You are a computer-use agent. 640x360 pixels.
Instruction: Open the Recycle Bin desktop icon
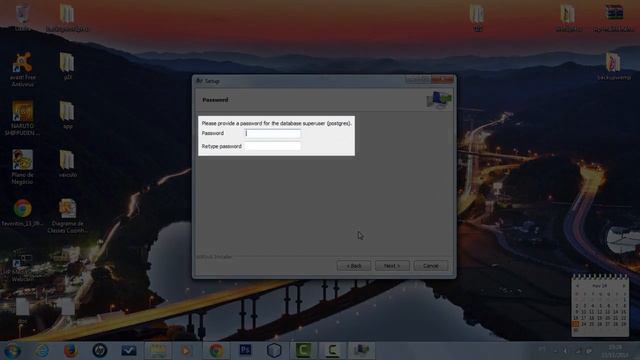point(22,17)
